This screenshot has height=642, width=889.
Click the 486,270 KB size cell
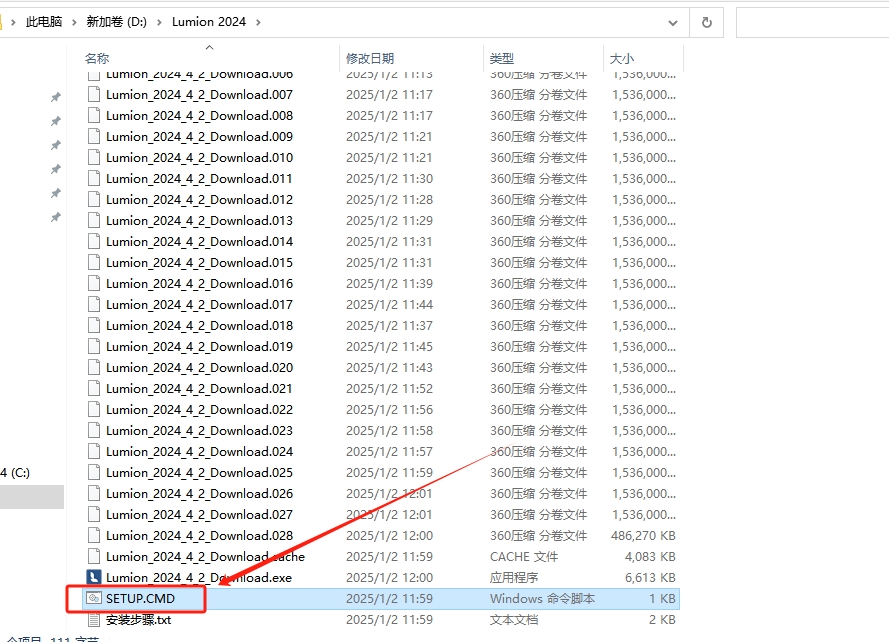(643, 535)
